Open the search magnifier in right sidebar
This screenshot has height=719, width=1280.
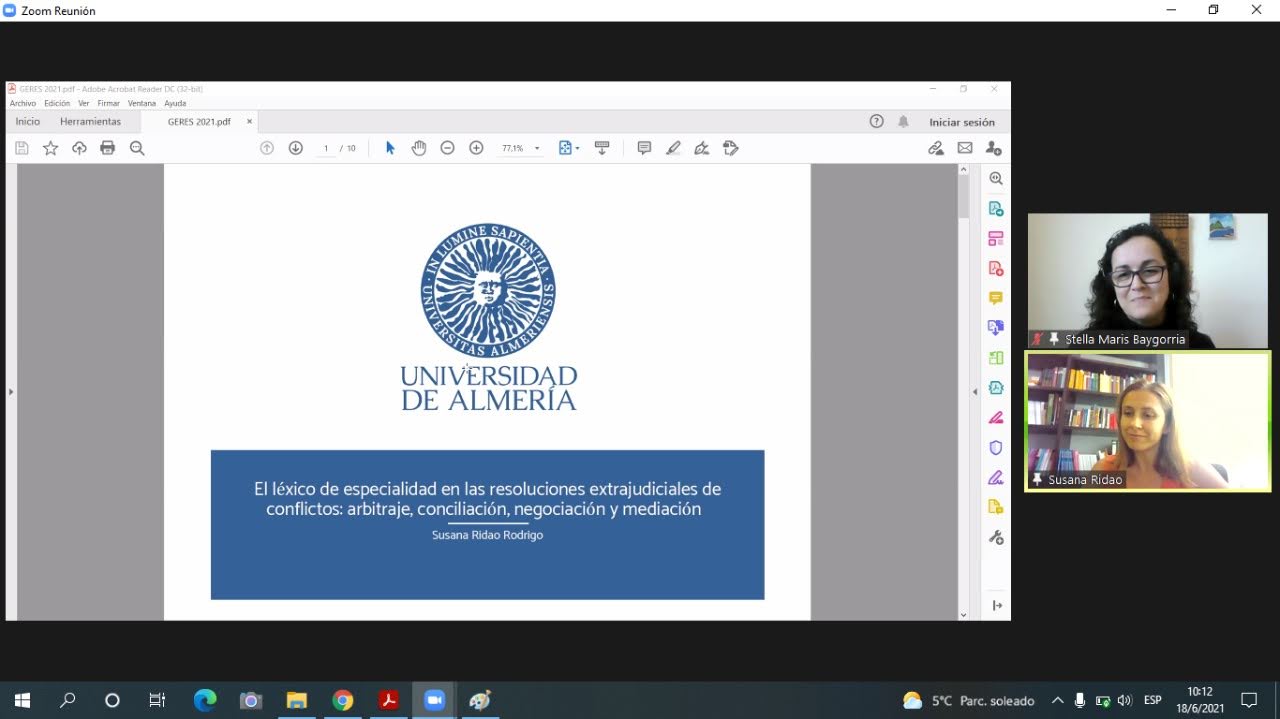[x=996, y=178]
